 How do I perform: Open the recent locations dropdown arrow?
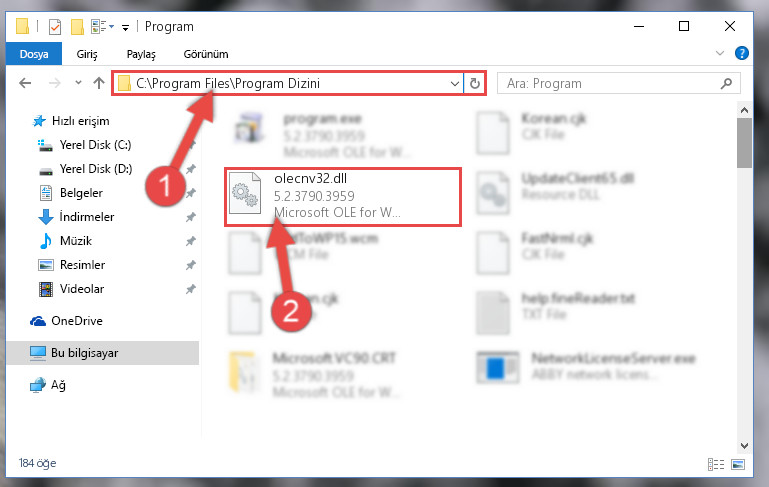coord(78,82)
